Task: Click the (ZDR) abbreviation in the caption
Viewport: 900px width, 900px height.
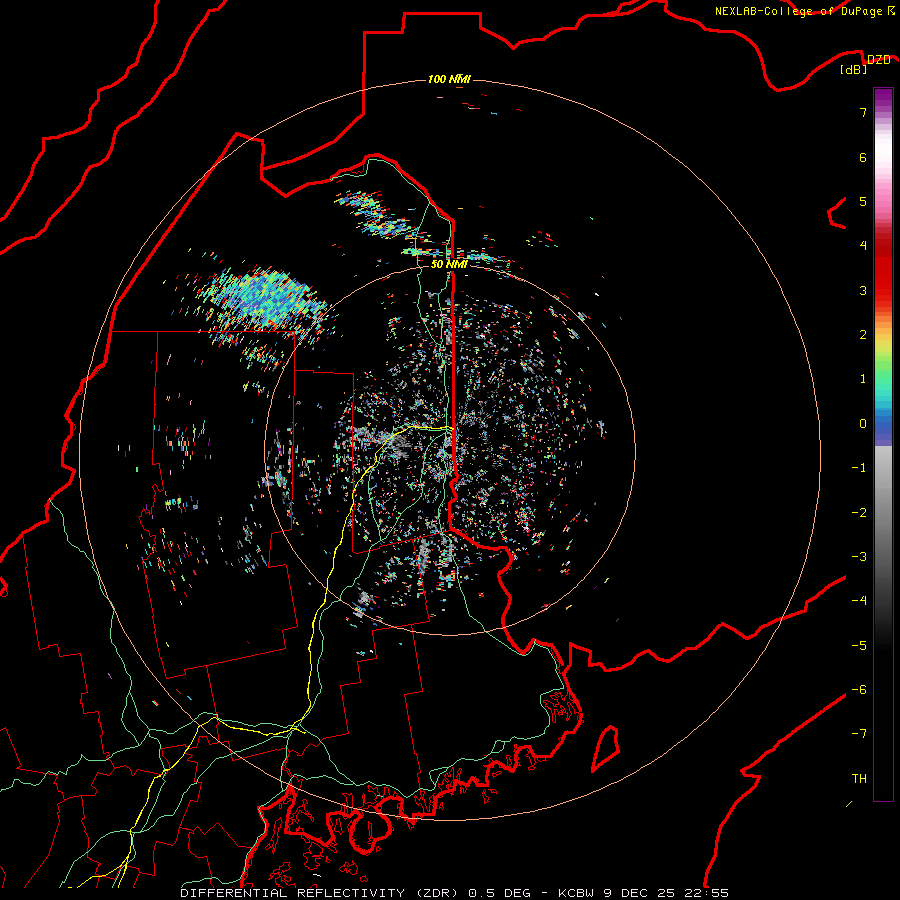Action: 435,893
